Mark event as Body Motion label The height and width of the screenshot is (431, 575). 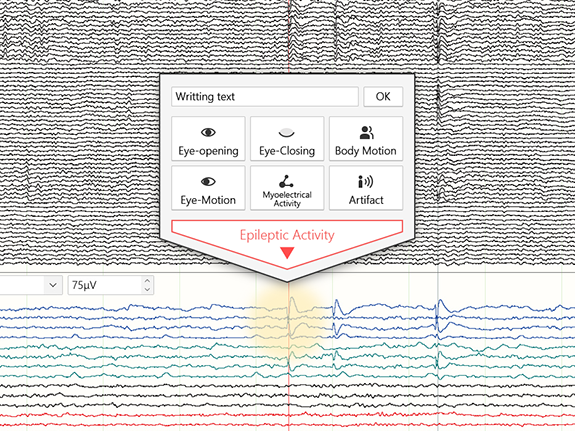pos(366,151)
